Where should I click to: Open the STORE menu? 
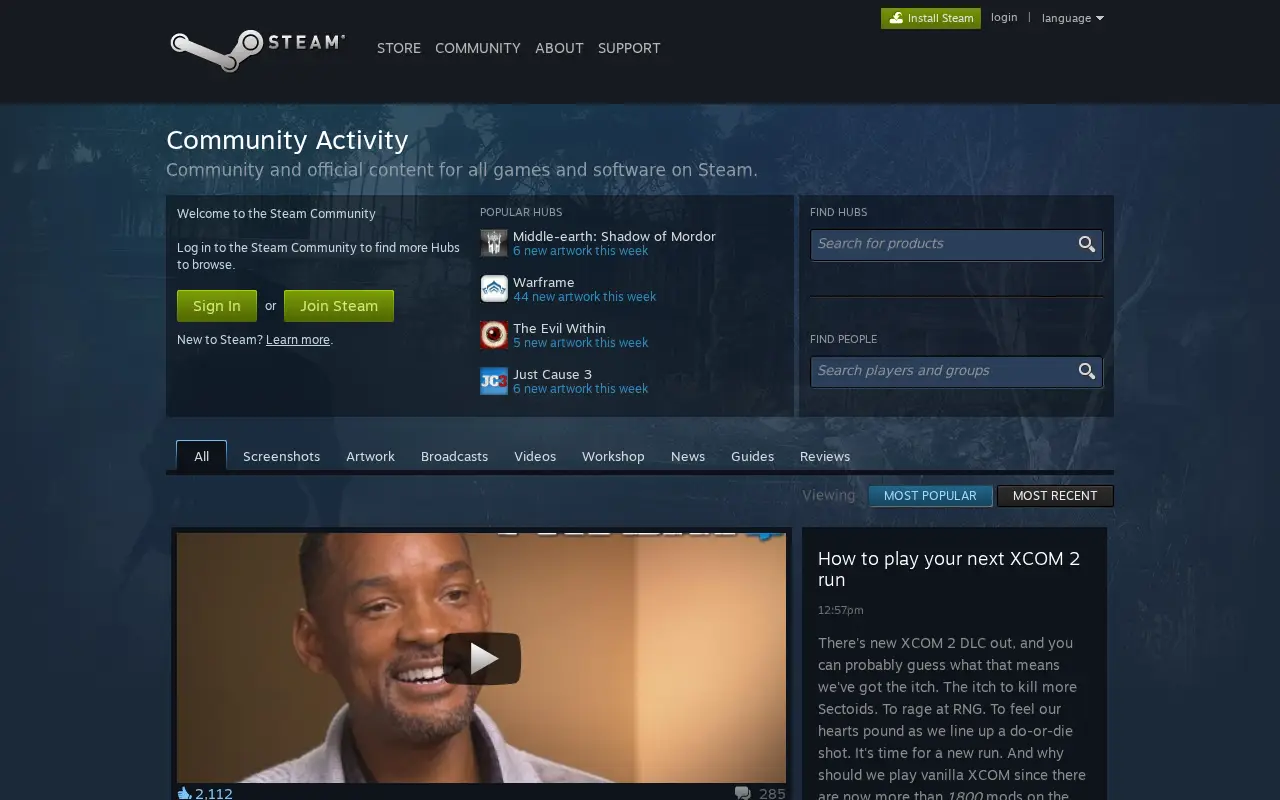click(x=399, y=48)
